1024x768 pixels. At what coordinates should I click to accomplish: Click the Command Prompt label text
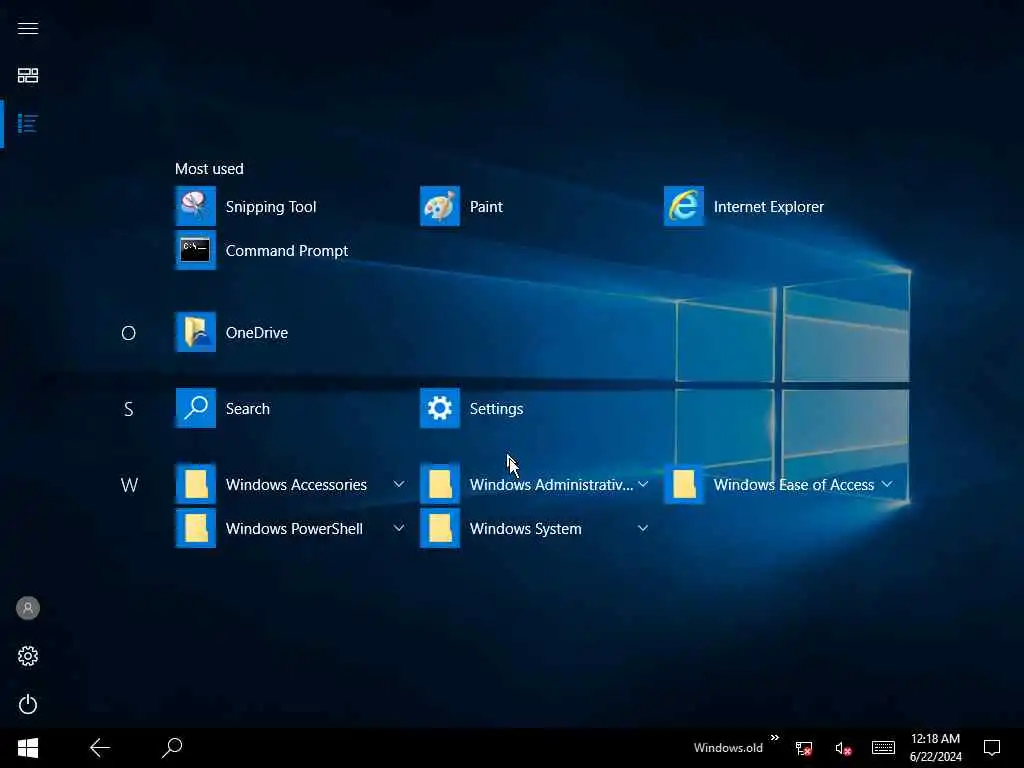[x=287, y=251]
